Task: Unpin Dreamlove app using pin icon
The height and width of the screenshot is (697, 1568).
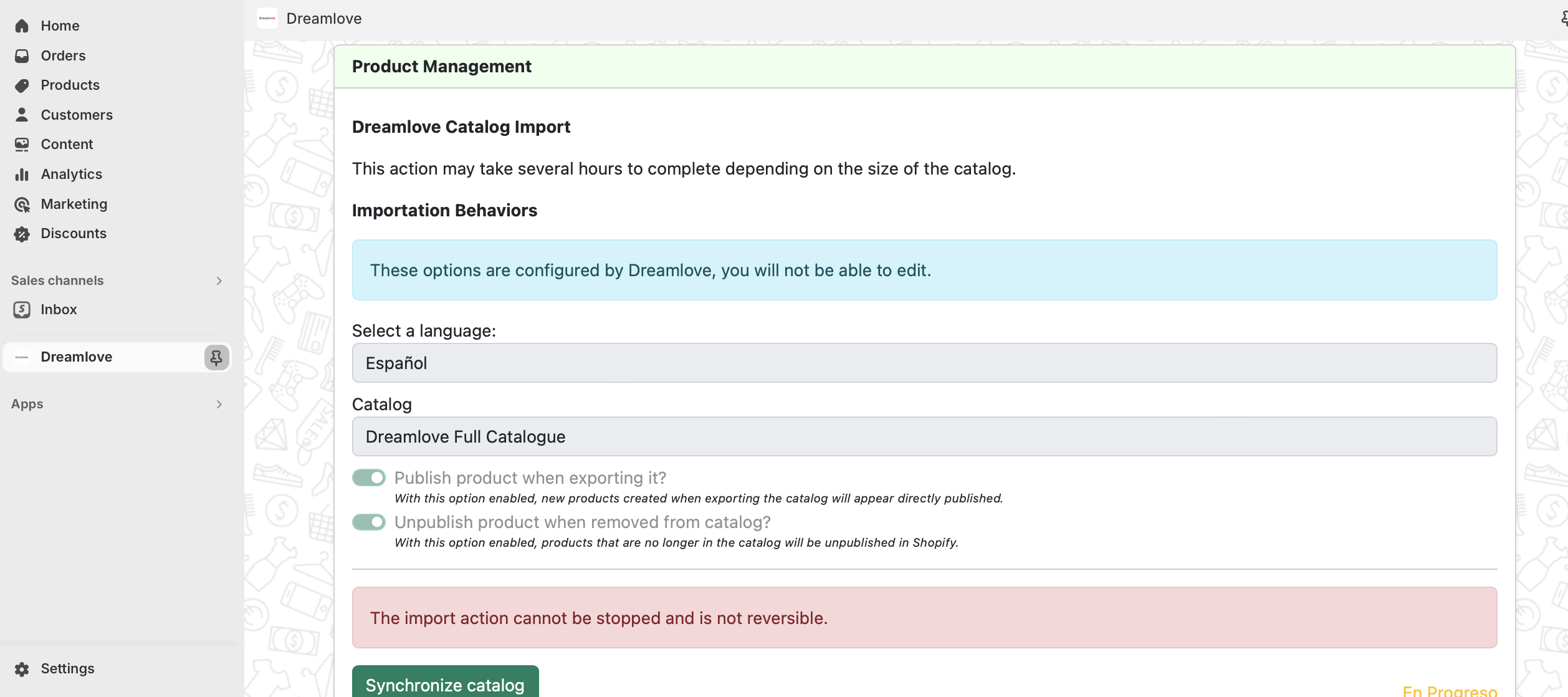Action: coord(216,357)
